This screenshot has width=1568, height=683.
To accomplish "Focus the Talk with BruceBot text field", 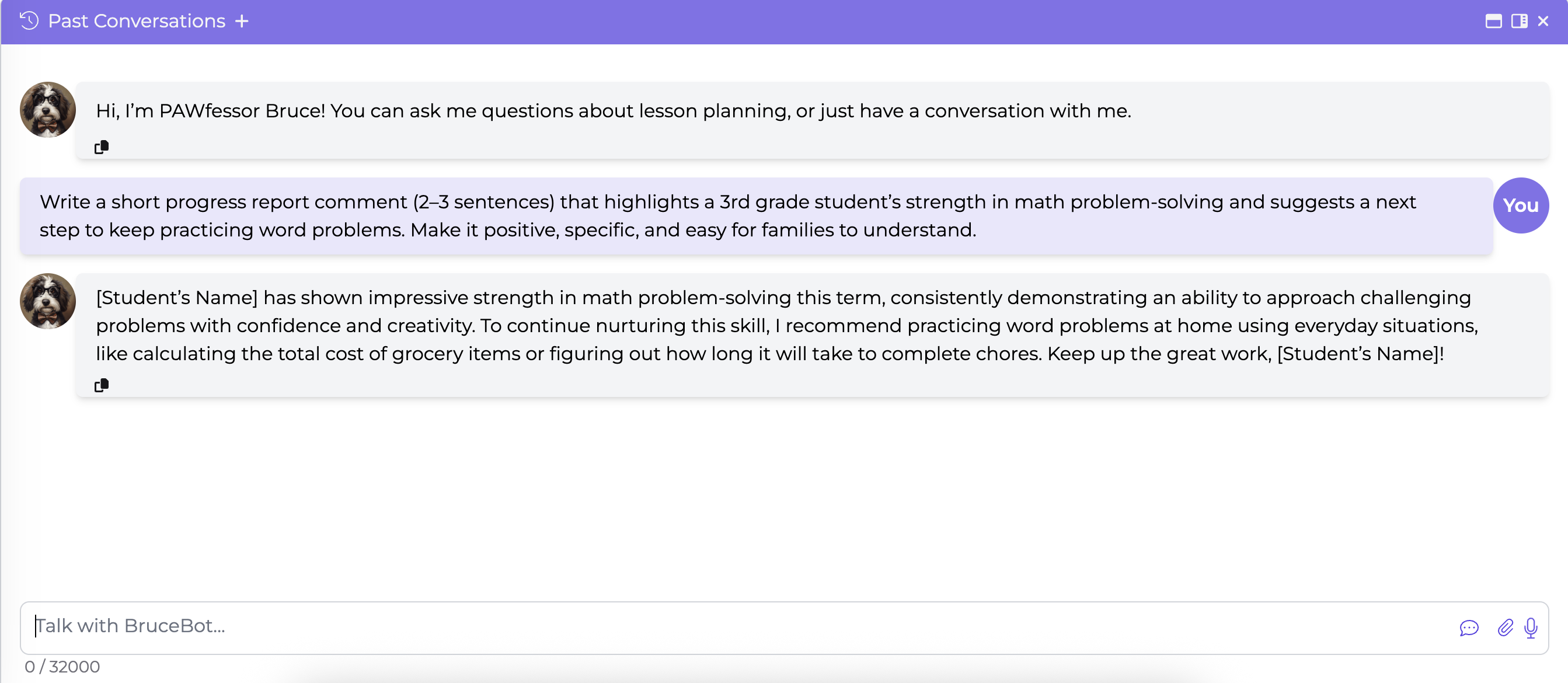I will click(x=730, y=626).
